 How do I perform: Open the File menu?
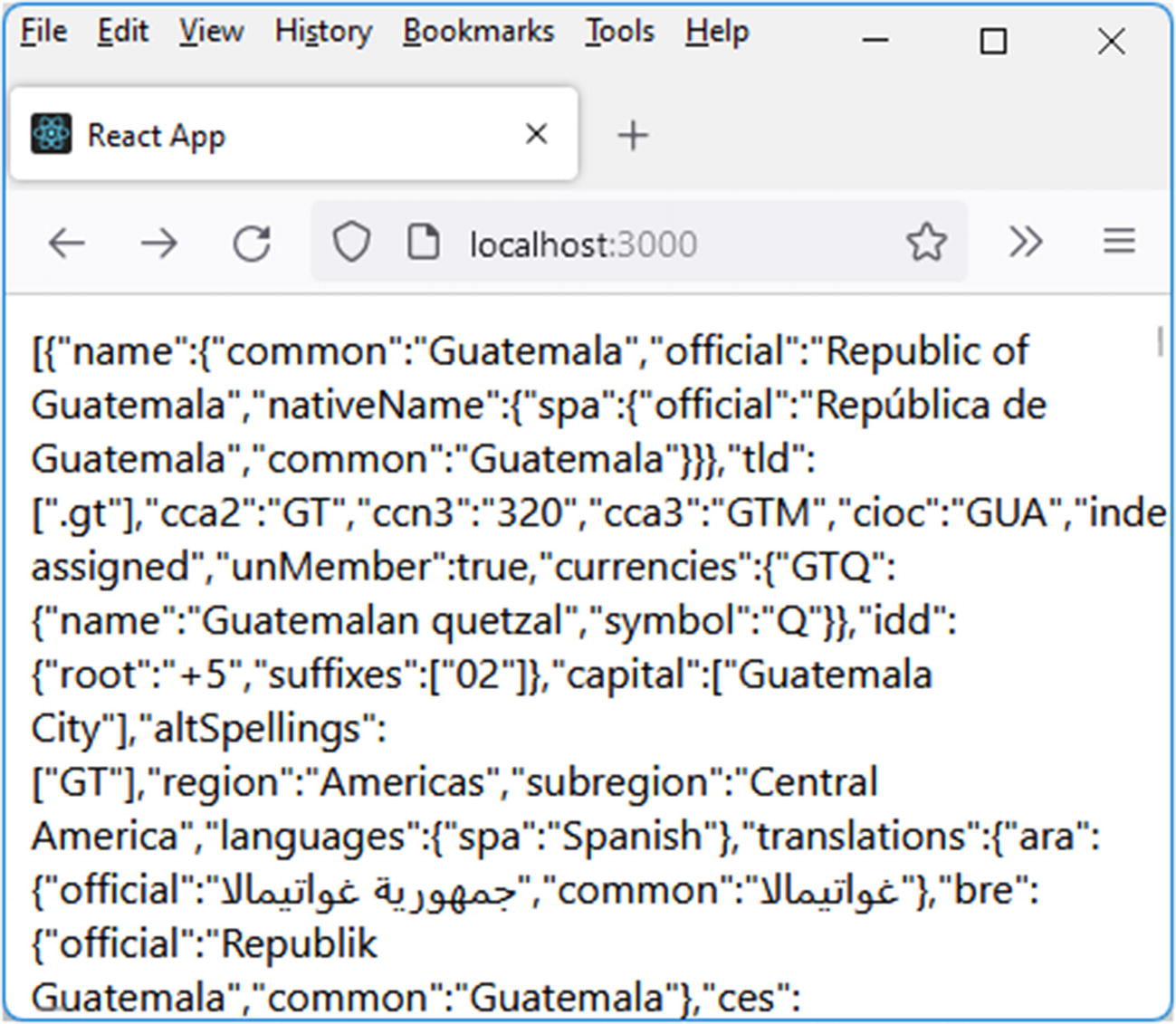(43, 32)
